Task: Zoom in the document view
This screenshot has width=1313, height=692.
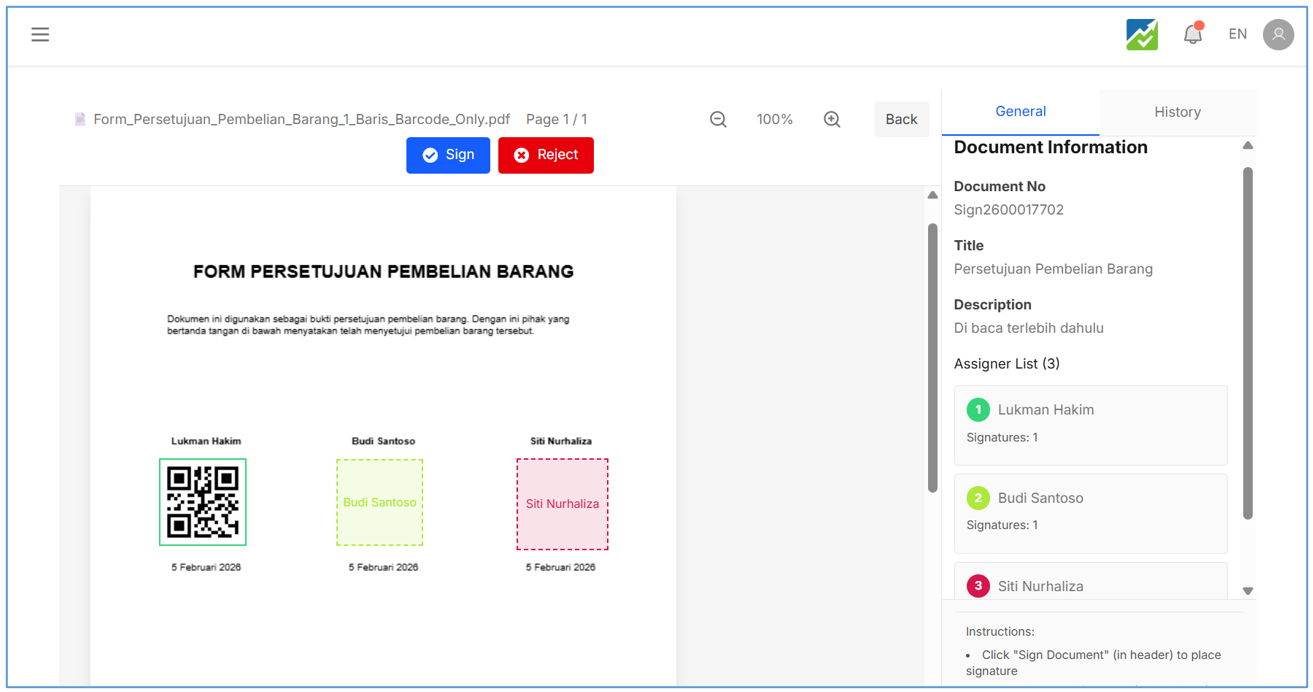Action: pos(832,119)
